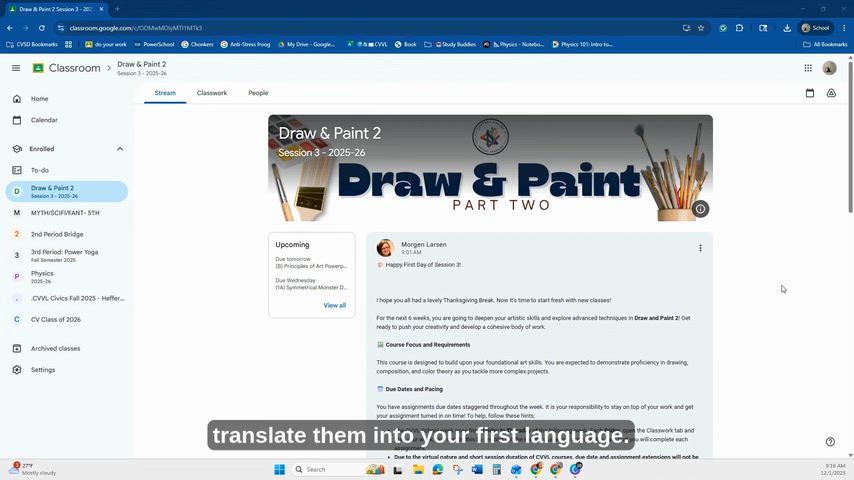Viewport: 854px width, 480px height.
Task: Click the taskbar Search box
Action: pyautogui.click(x=338, y=469)
